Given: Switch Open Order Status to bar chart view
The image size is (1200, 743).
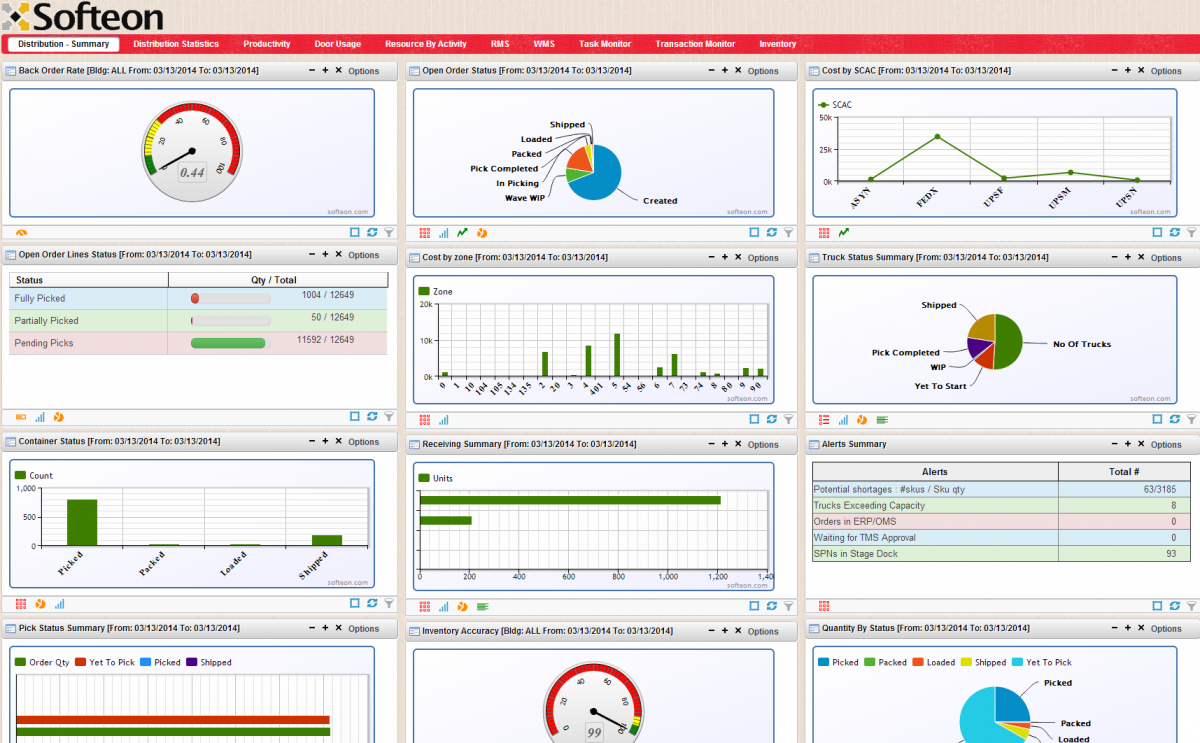Looking at the screenshot, I should click(x=443, y=232).
